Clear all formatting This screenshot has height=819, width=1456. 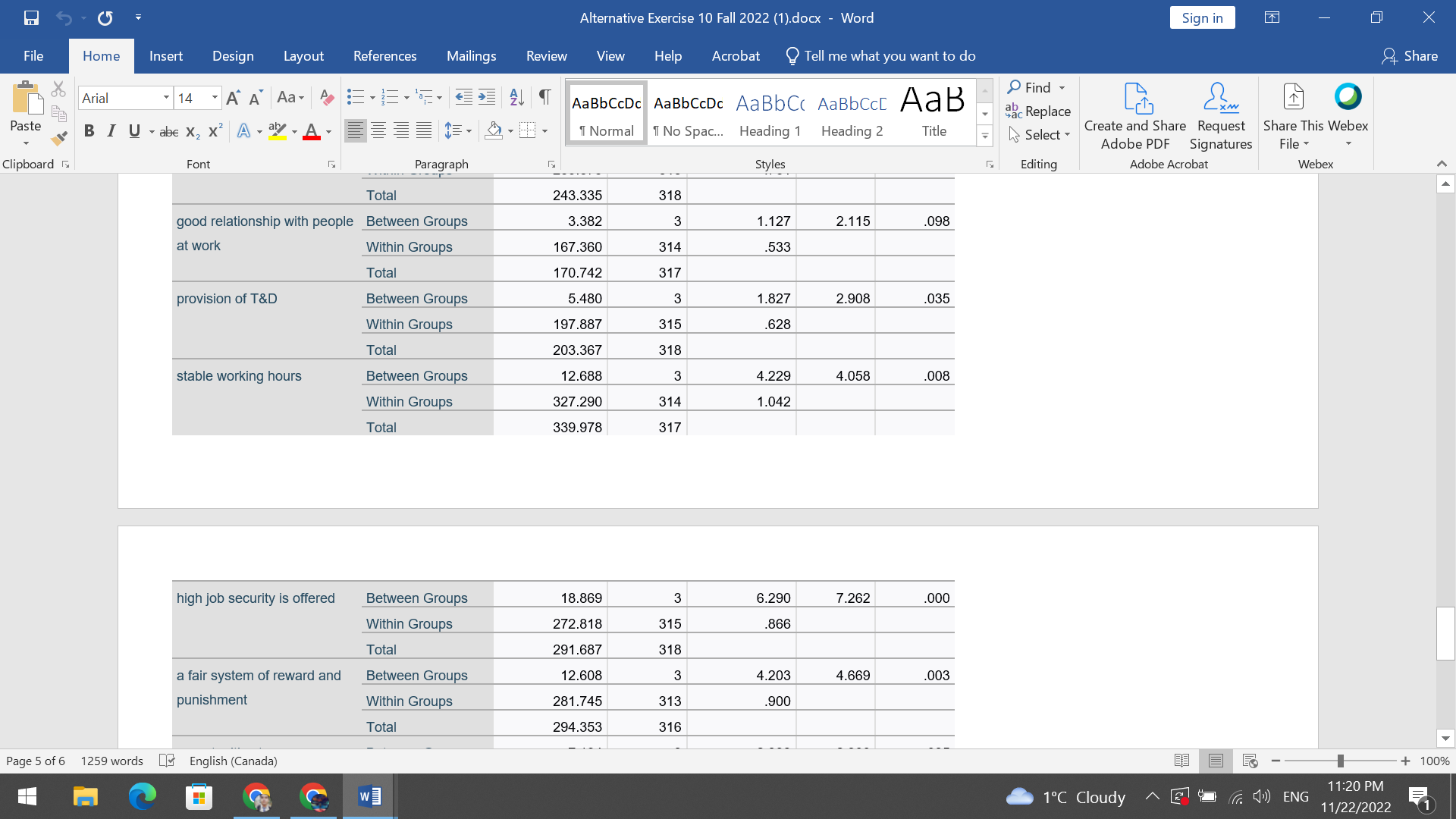pos(326,97)
